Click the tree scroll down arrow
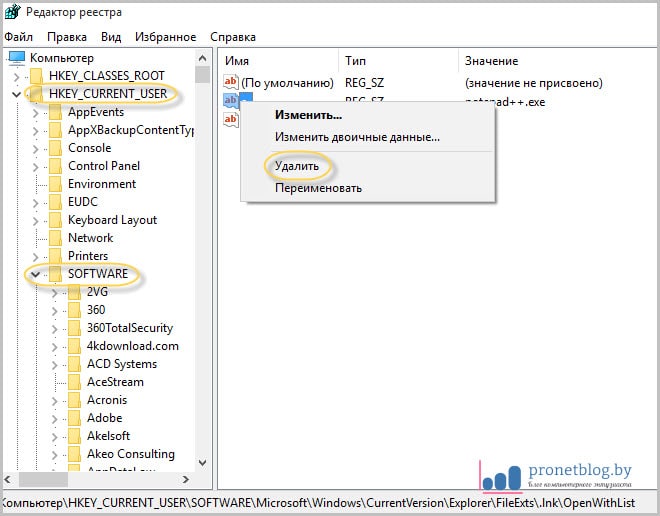The height and width of the screenshot is (516, 660). tap(202, 463)
